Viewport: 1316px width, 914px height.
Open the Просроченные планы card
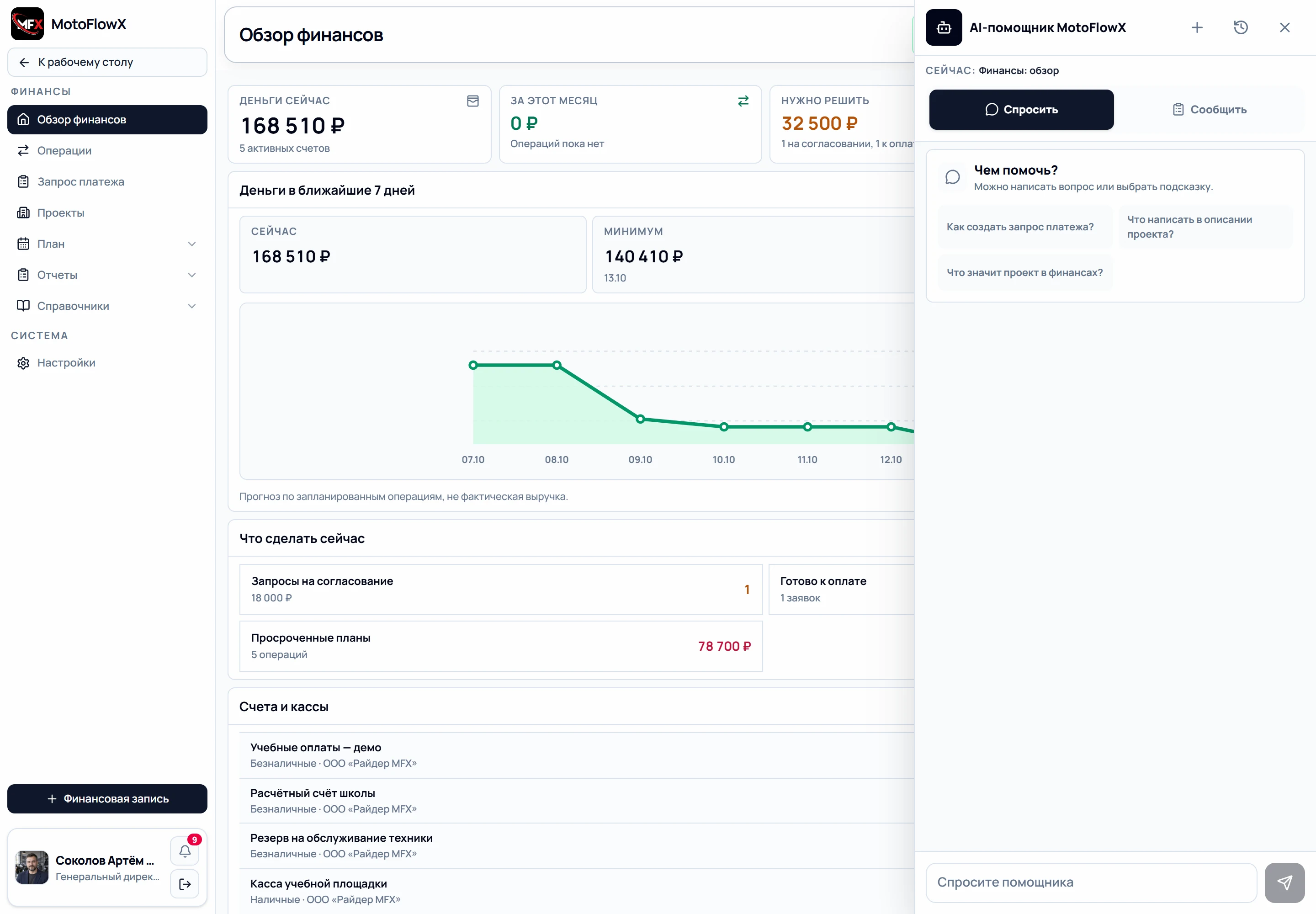pyautogui.click(x=501, y=646)
